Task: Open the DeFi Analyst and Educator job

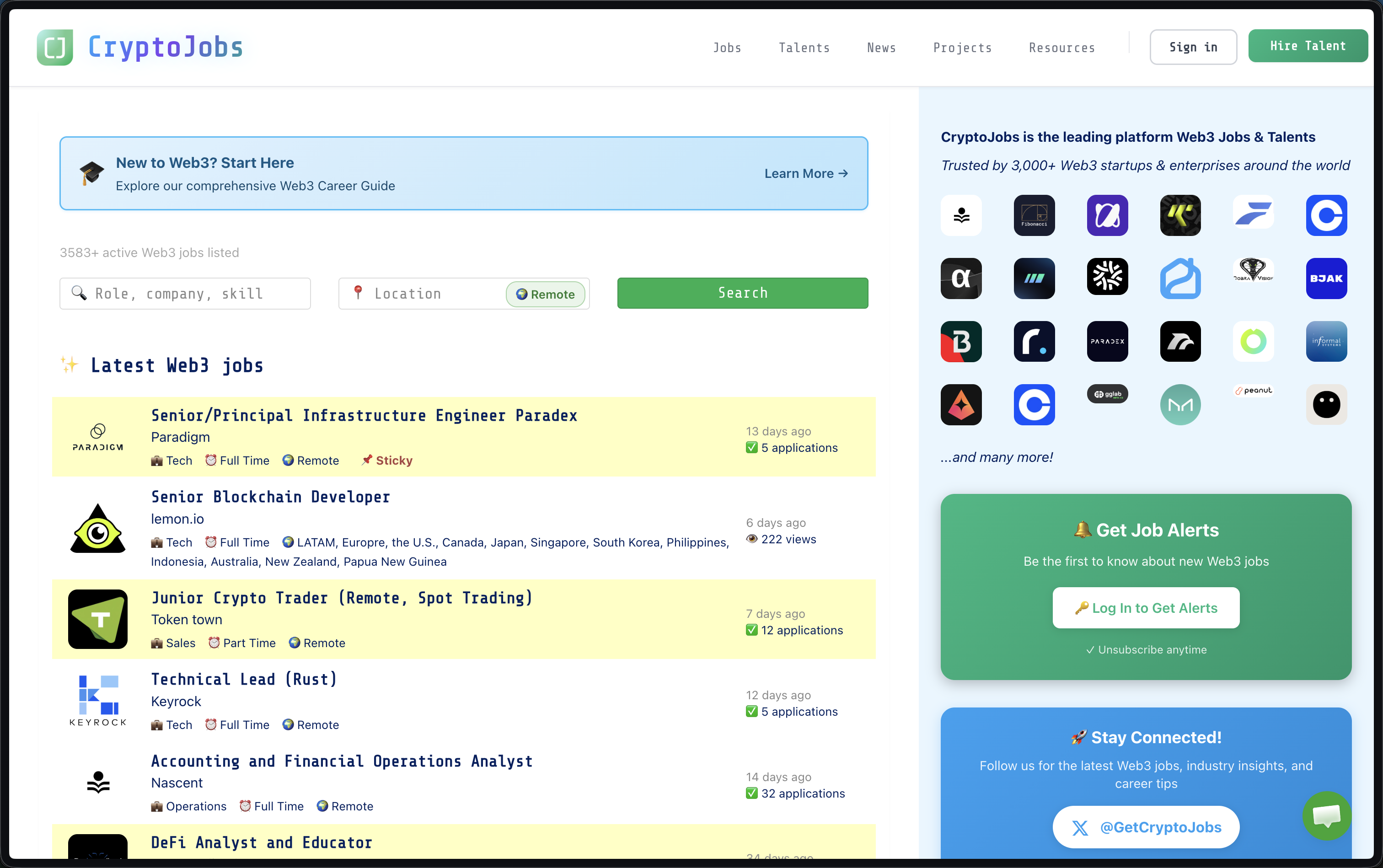Action: (x=262, y=843)
